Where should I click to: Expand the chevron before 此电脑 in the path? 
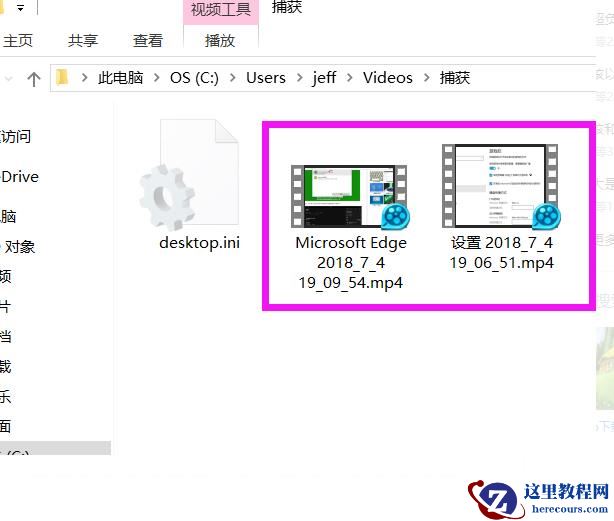coord(84,78)
